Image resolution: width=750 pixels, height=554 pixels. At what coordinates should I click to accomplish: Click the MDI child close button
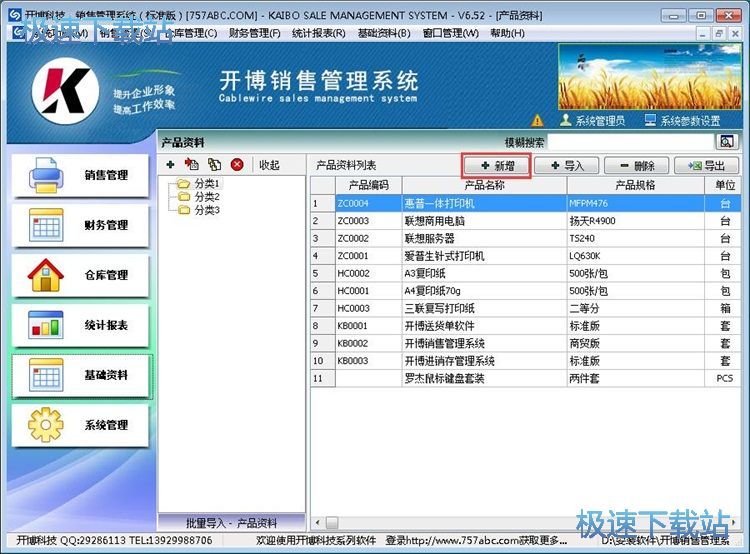tap(735, 33)
